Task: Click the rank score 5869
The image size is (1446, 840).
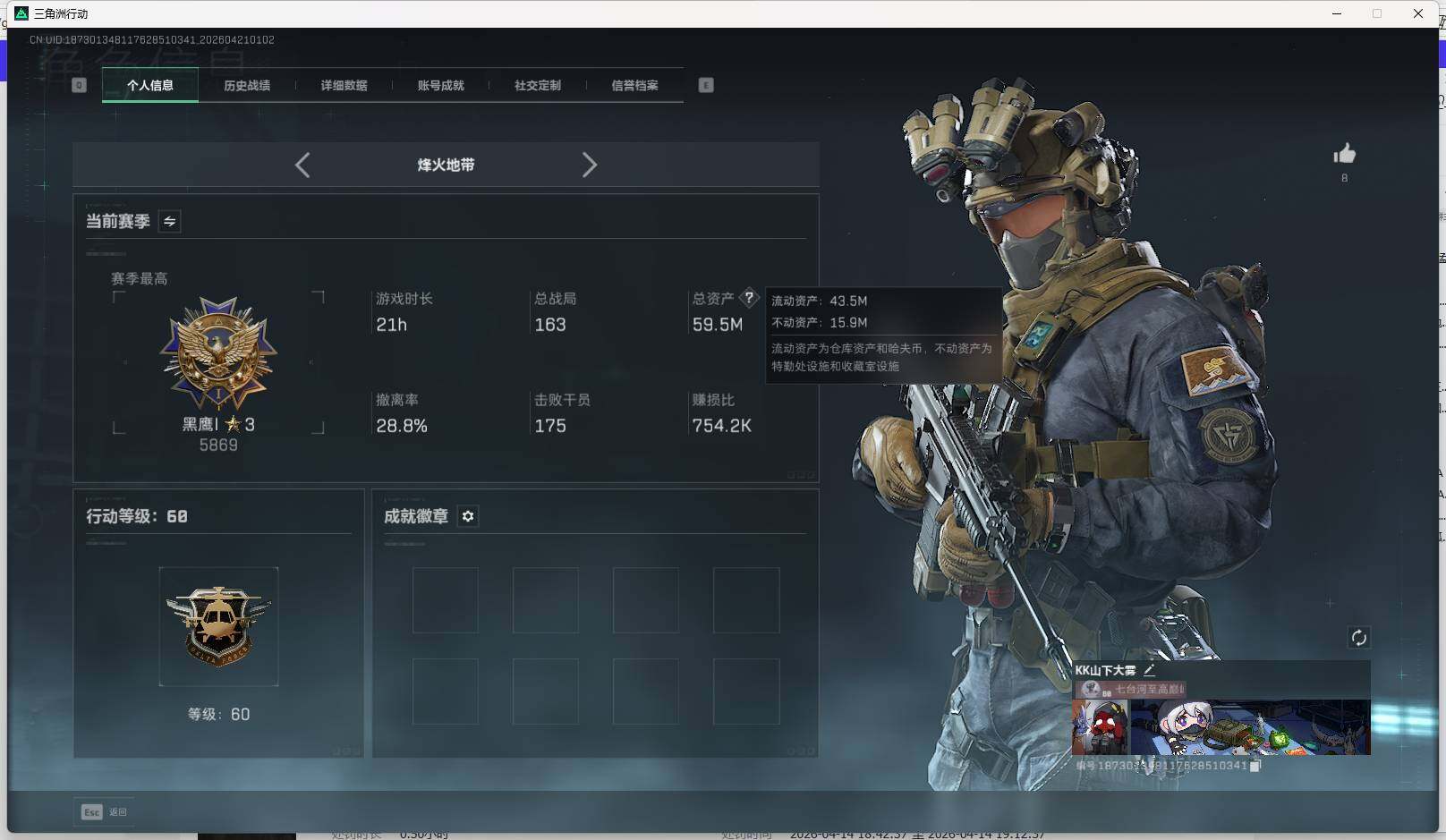Action: (218, 445)
